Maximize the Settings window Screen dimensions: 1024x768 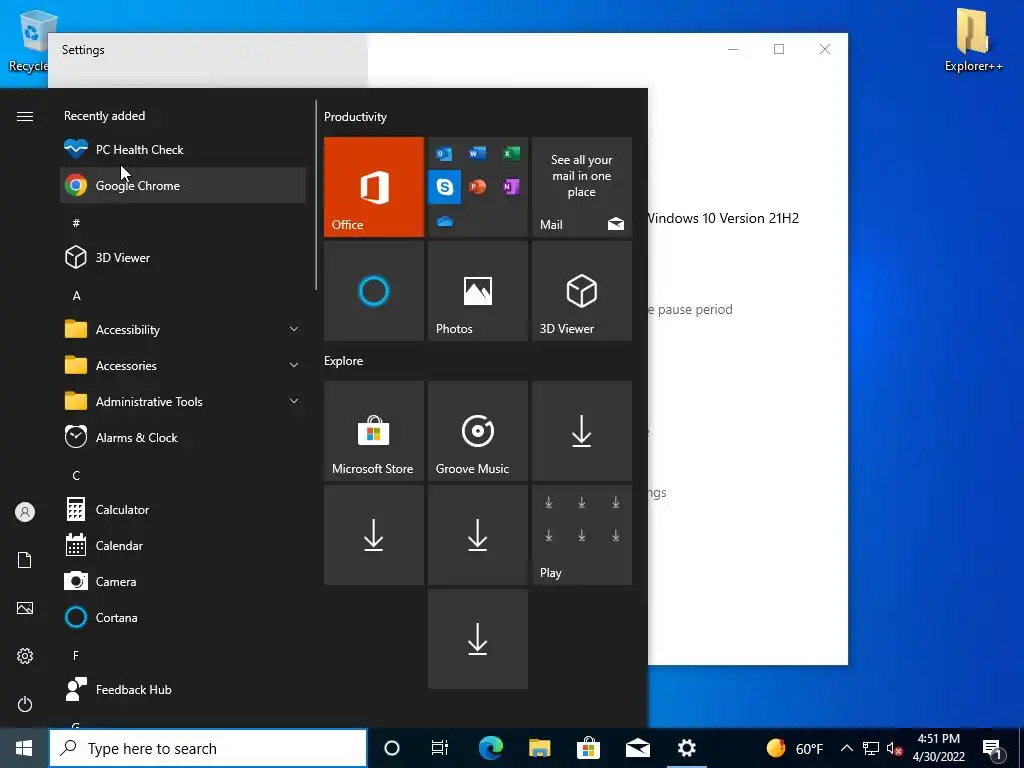779,50
